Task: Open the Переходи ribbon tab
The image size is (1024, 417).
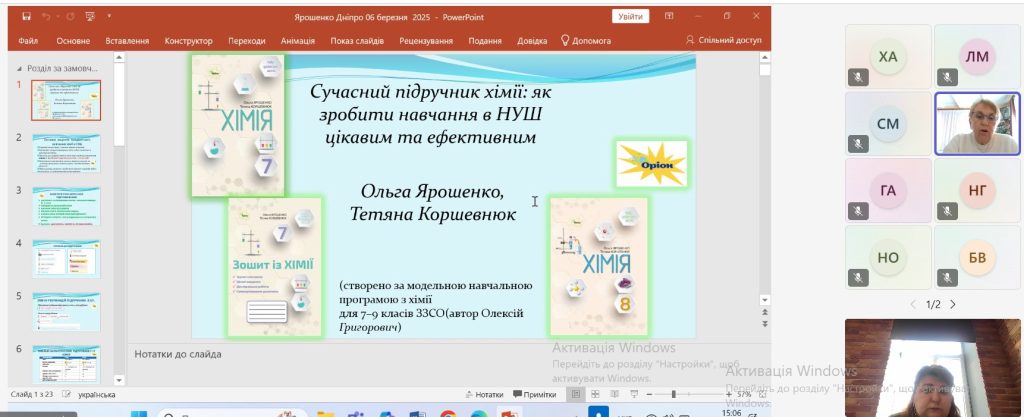Action: (x=247, y=40)
